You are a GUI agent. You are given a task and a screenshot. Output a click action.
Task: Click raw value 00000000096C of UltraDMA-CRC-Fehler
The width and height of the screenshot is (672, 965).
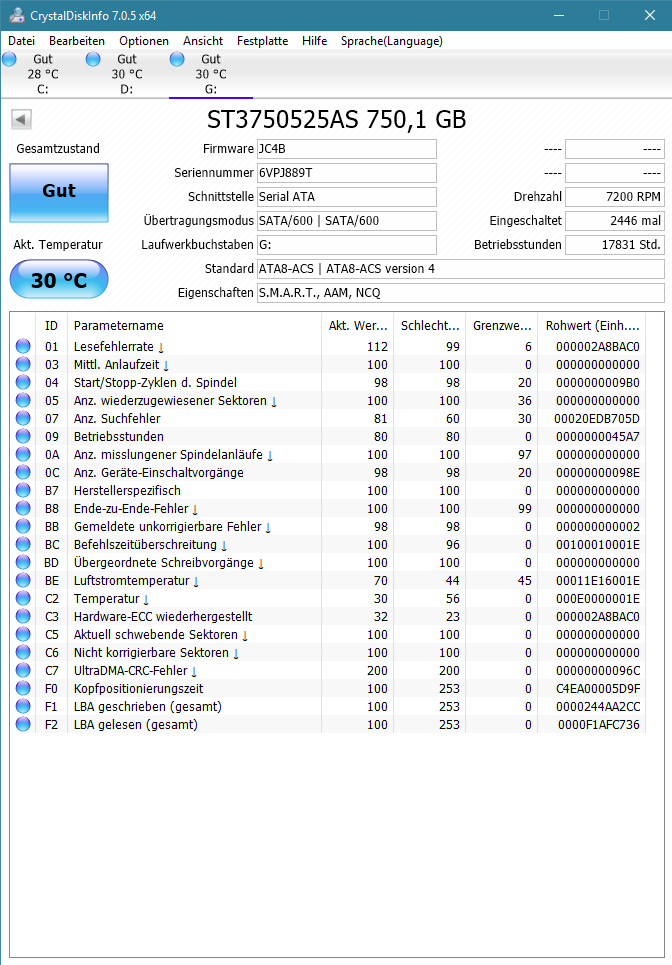[598, 670]
